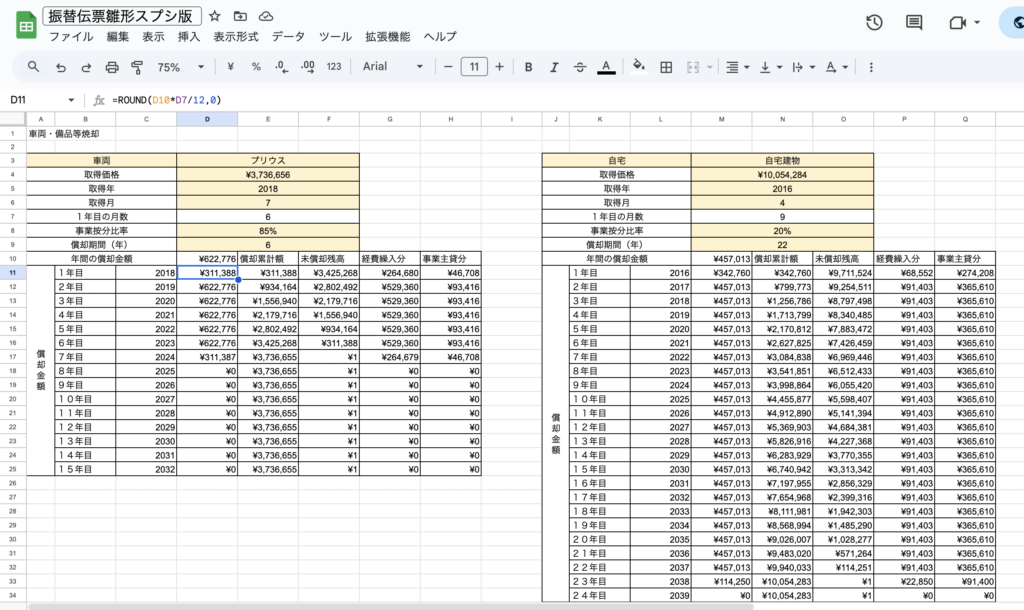Expand the horizontal align dropdown
This screenshot has width=1024, height=610.
pos(737,67)
